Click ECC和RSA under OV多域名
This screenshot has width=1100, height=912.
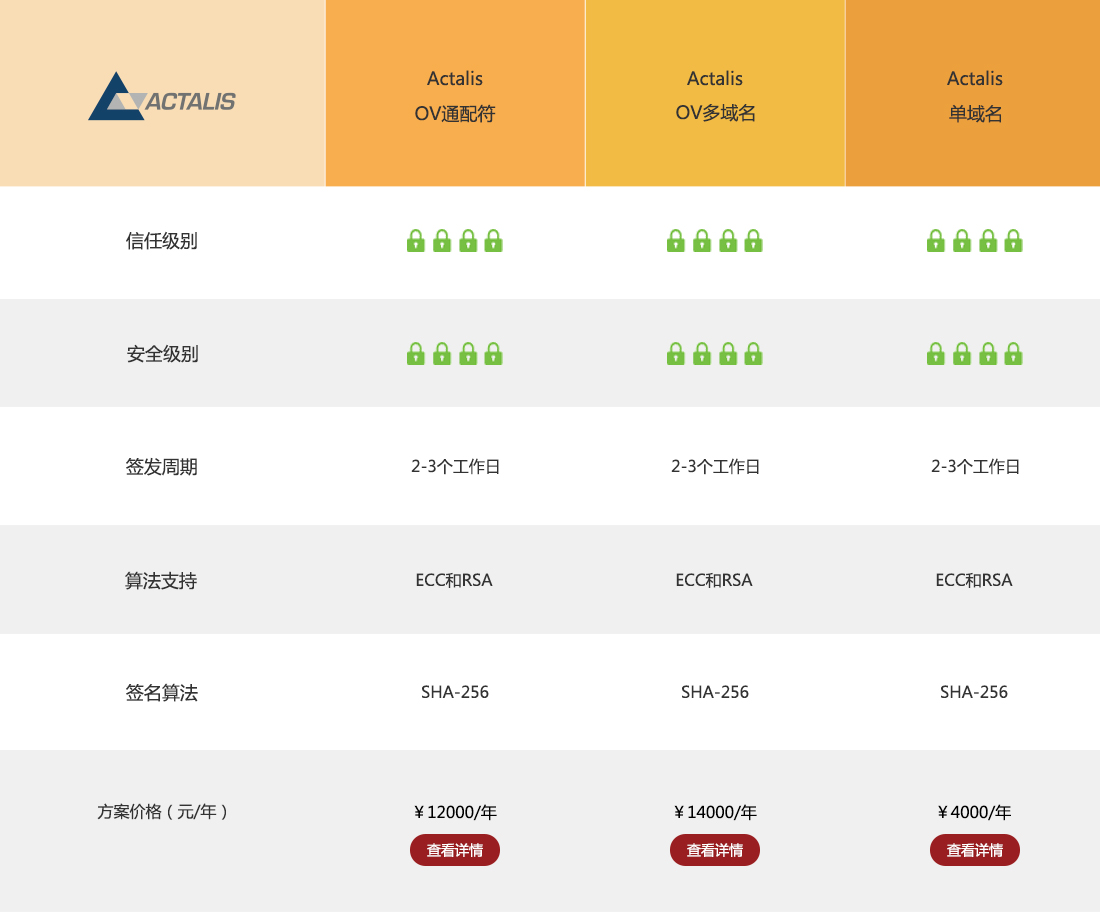[714, 580]
